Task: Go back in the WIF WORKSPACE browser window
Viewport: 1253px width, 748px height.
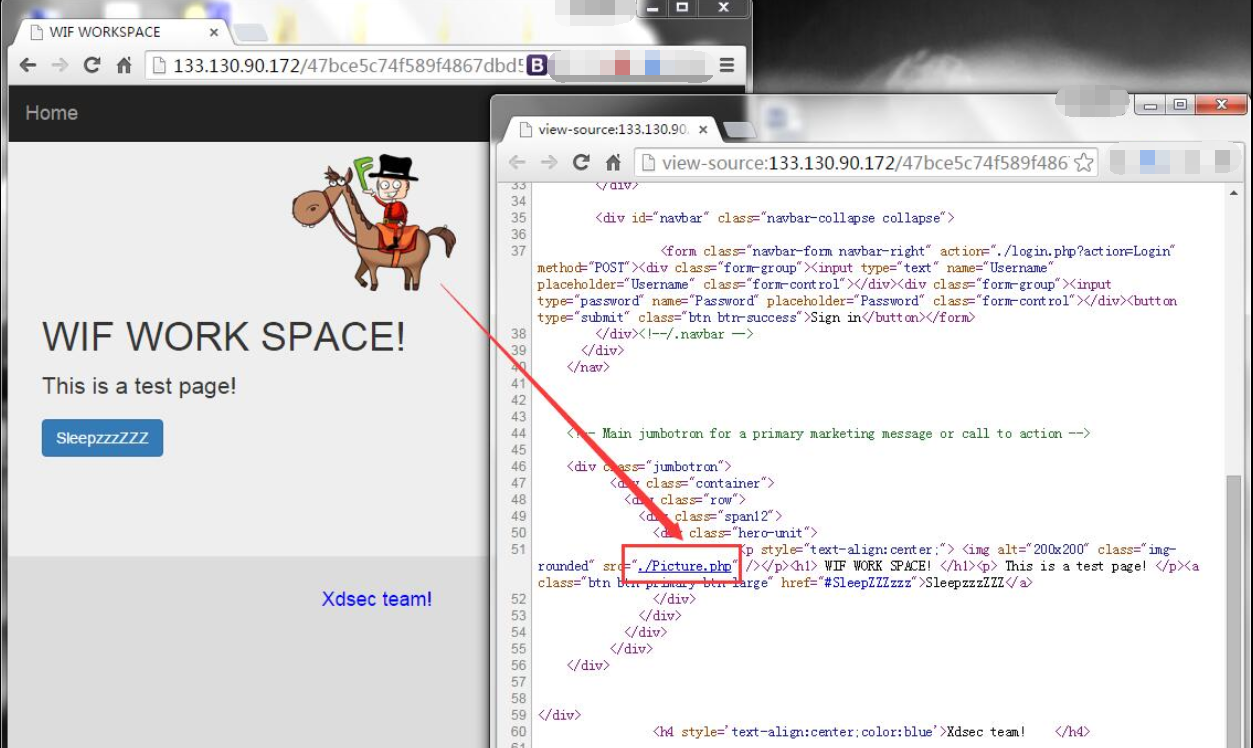Action: pyautogui.click(x=28, y=65)
